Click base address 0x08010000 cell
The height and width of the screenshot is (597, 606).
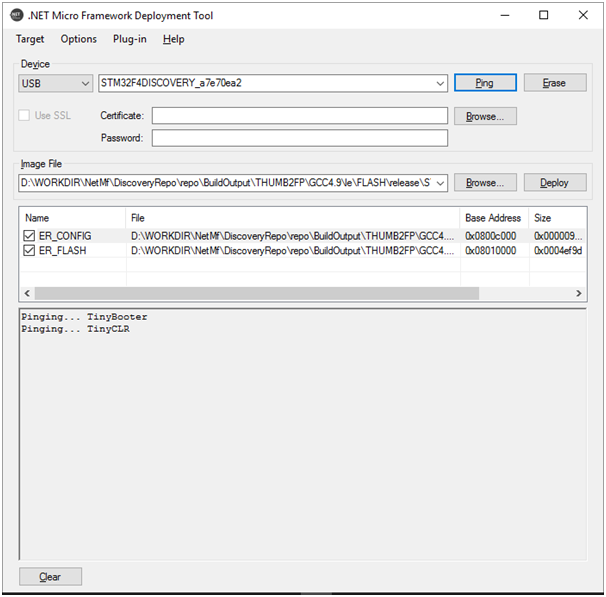coord(490,250)
